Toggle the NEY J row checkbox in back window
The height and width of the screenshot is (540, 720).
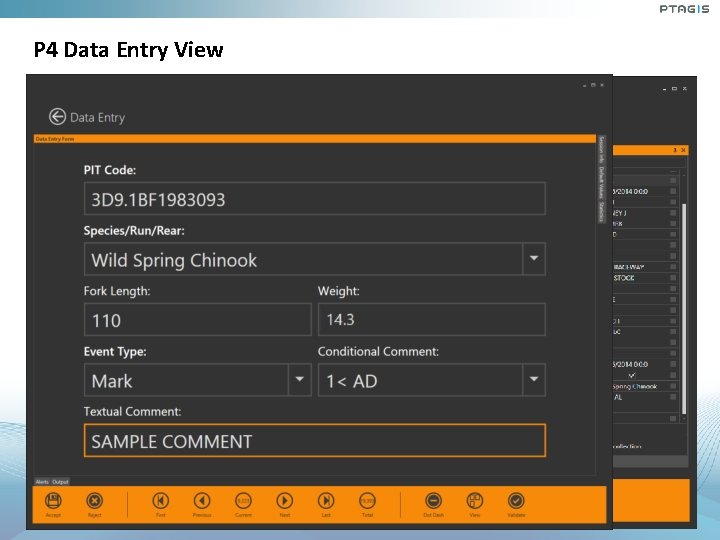[x=673, y=213]
